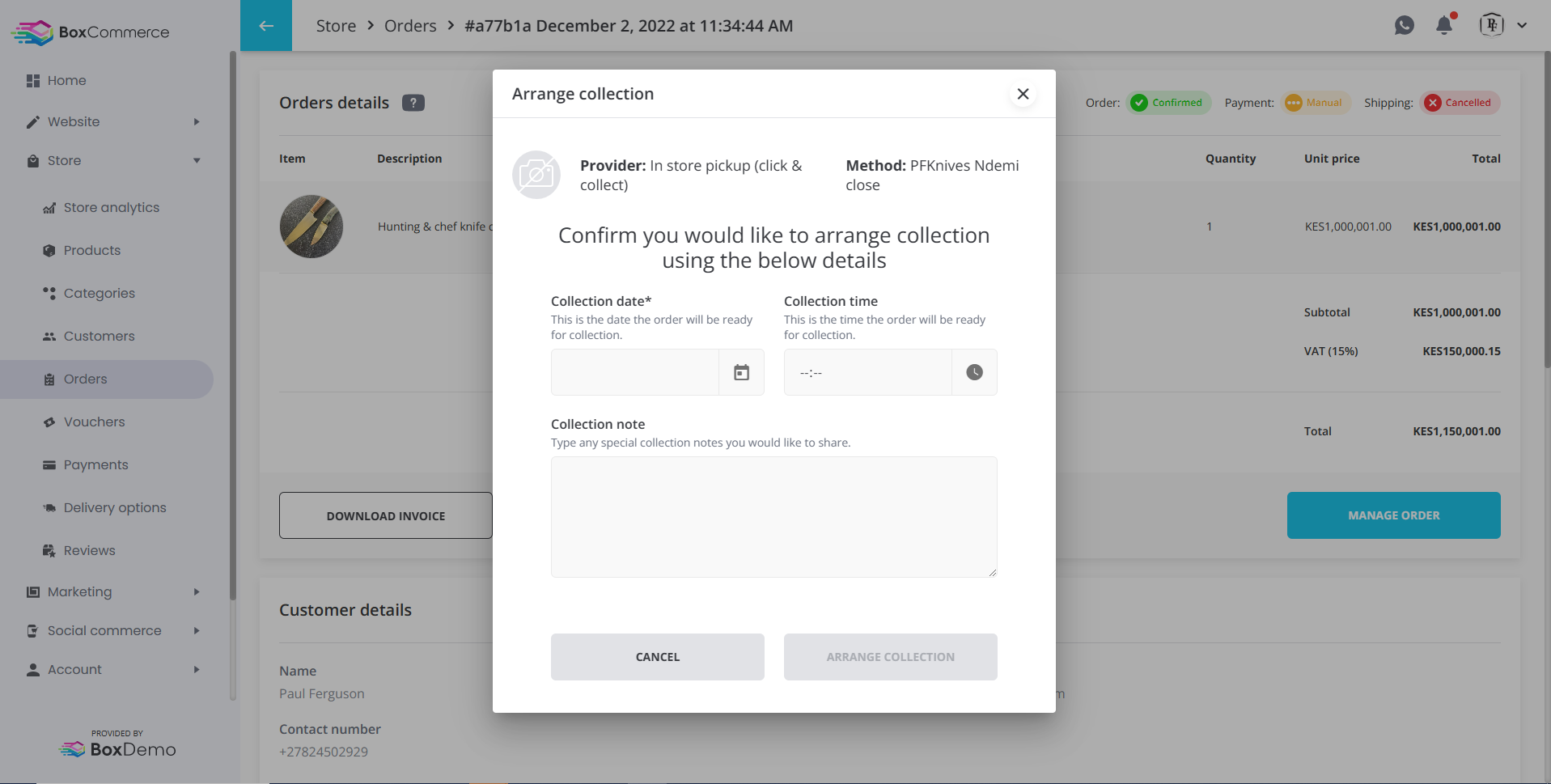The height and width of the screenshot is (784, 1551).
Task: Click the page vertical scrollbar
Action: [1547, 210]
